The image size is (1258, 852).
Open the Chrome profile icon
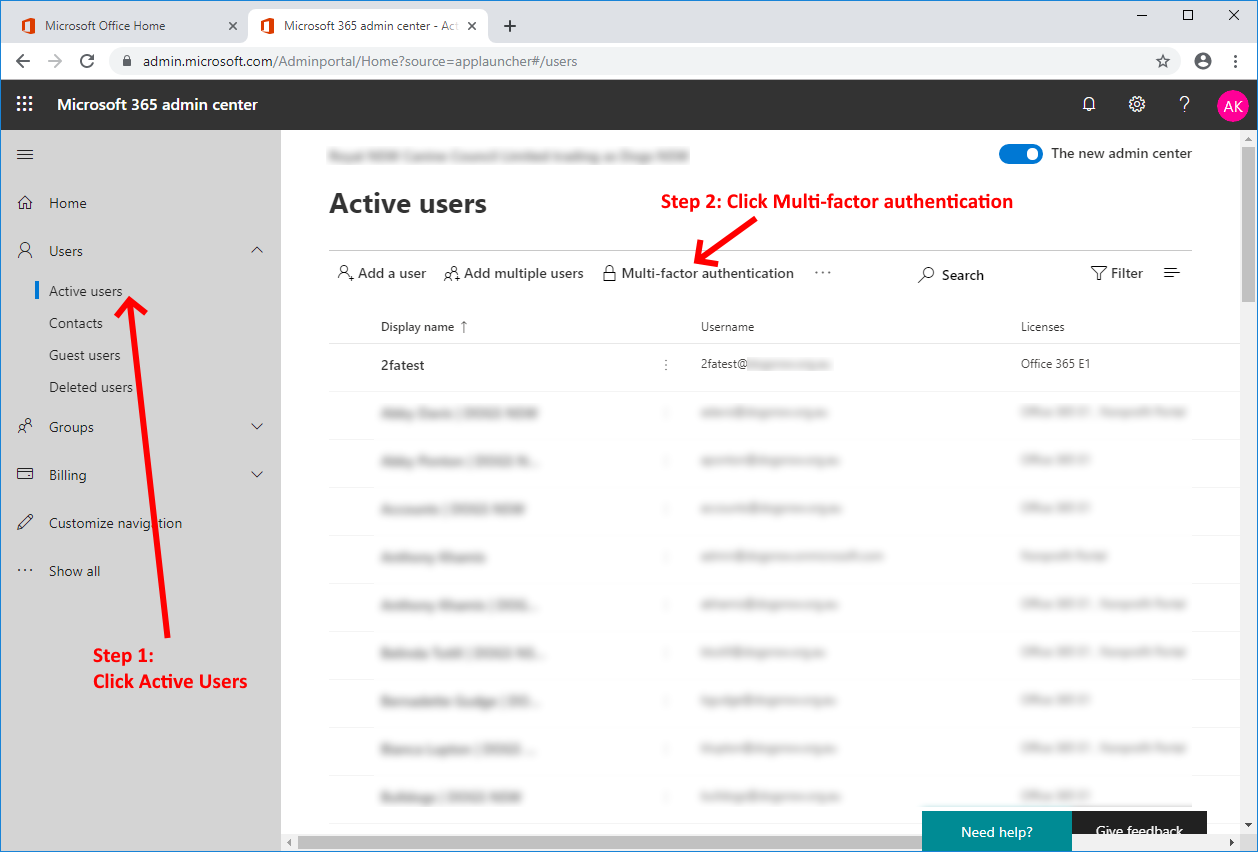point(1203,61)
